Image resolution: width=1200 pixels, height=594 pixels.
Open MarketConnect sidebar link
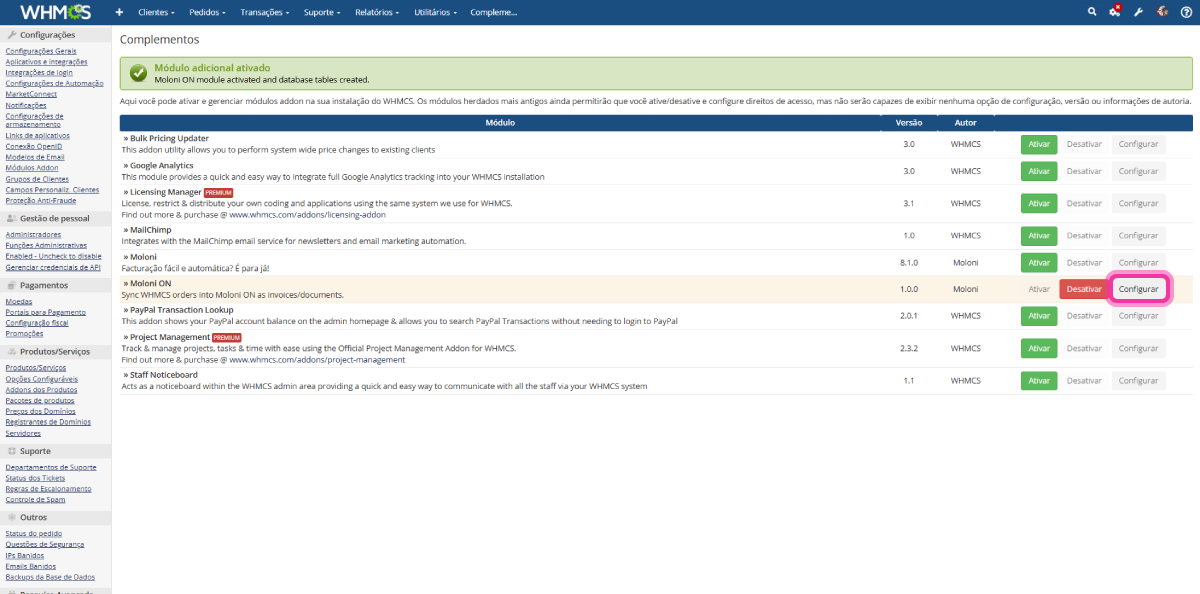31,94
